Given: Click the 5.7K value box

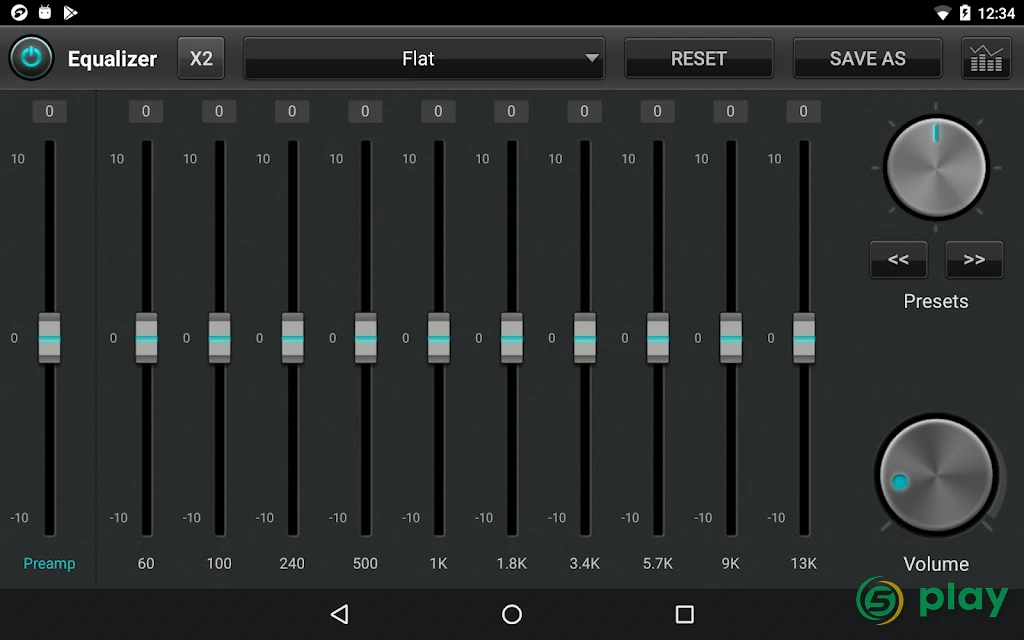Looking at the screenshot, I should pos(658,111).
